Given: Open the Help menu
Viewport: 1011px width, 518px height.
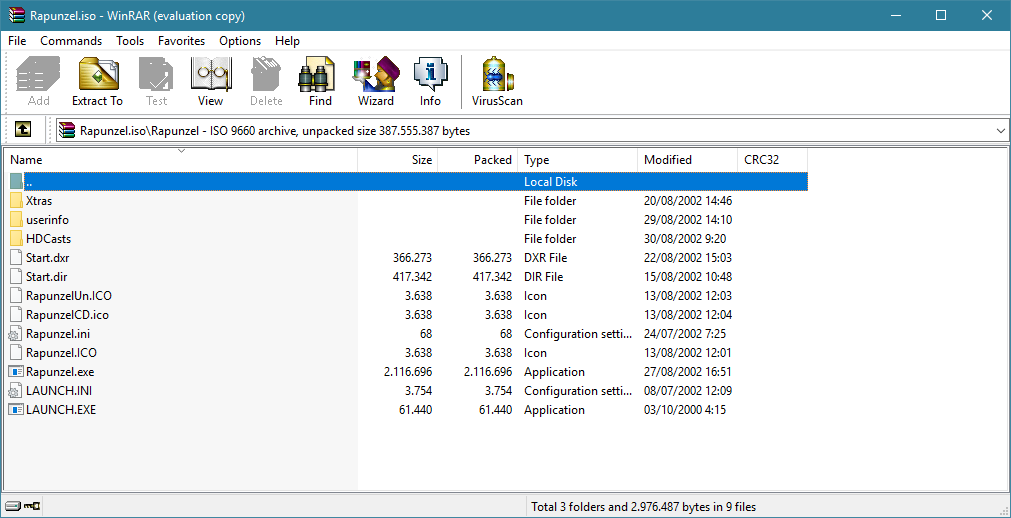Looking at the screenshot, I should [x=288, y=41].
